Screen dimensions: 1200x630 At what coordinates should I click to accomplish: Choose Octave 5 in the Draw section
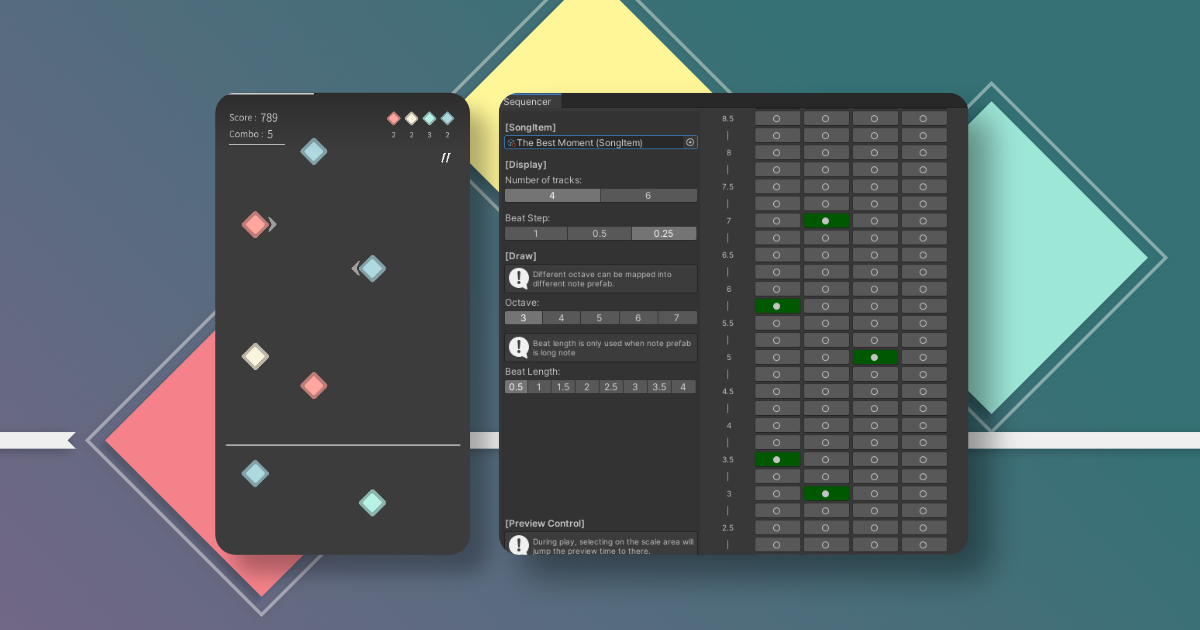click(599, 316)
